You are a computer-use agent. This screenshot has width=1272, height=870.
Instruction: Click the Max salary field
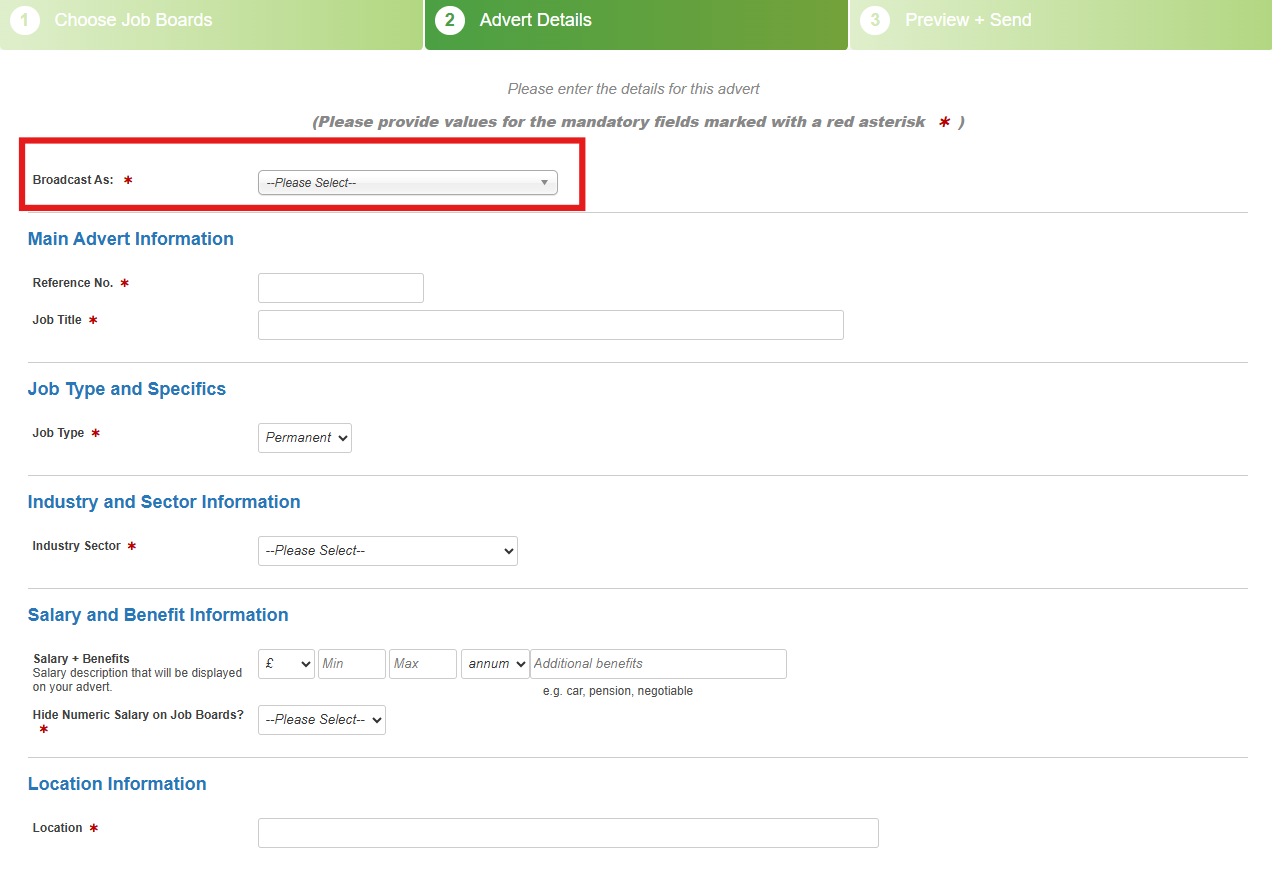pyautogui.click(x=423, y=664)
